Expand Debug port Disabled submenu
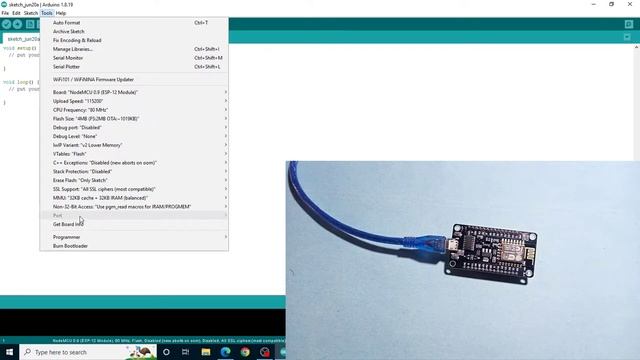Image resolution: width=640 pixels, height=360 pixels. 134,128
